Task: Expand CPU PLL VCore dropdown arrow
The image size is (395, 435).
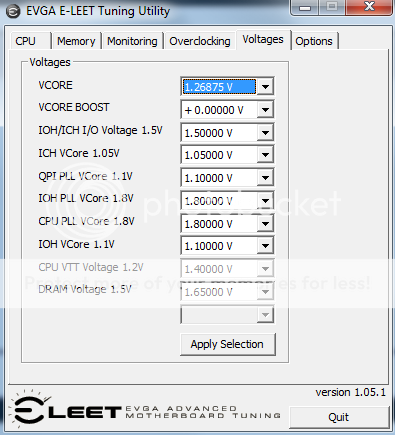Action: pyautogui.click(x=265, y=224)
